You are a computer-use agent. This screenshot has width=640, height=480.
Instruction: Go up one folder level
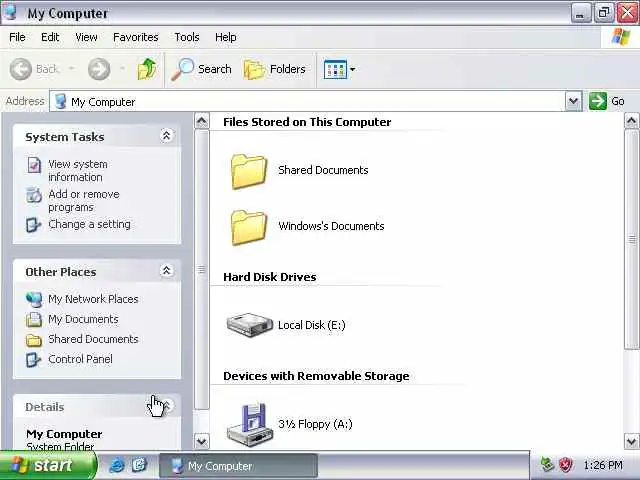click(147, 69)
